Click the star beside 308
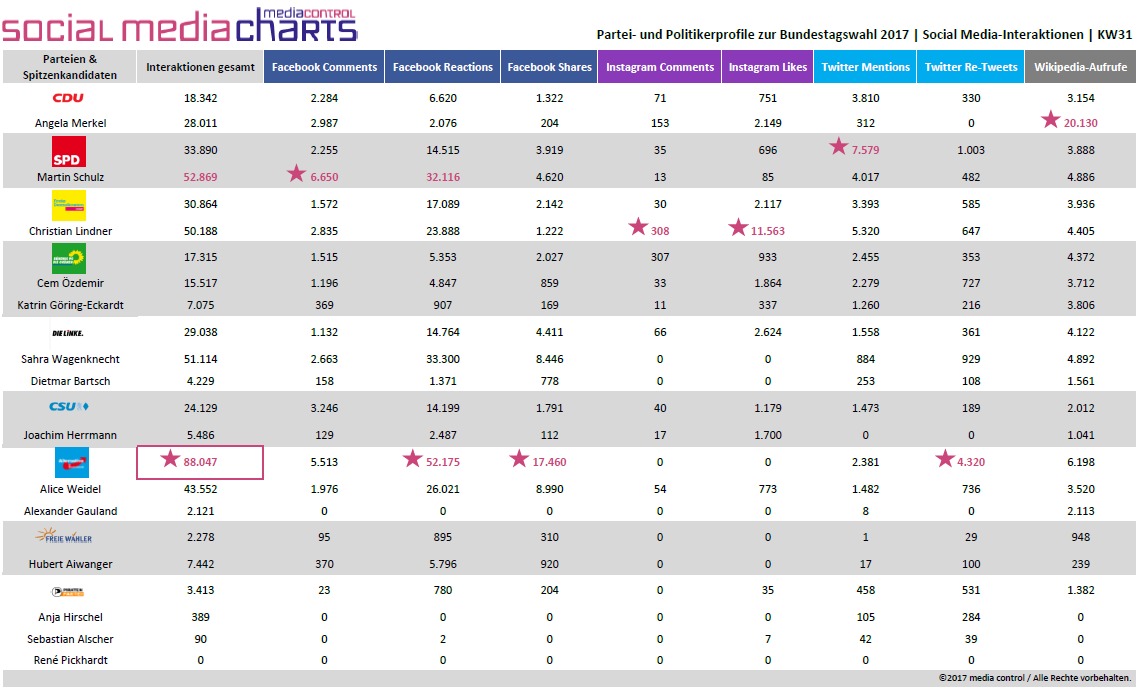This screenshot has width=1138, height=688. click(x=638, y=227)
